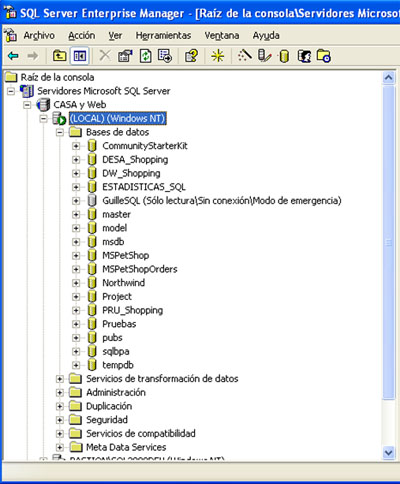Click the Refresh toolbar icon
Screen dimensions: 400x484
tap(145, 56)
